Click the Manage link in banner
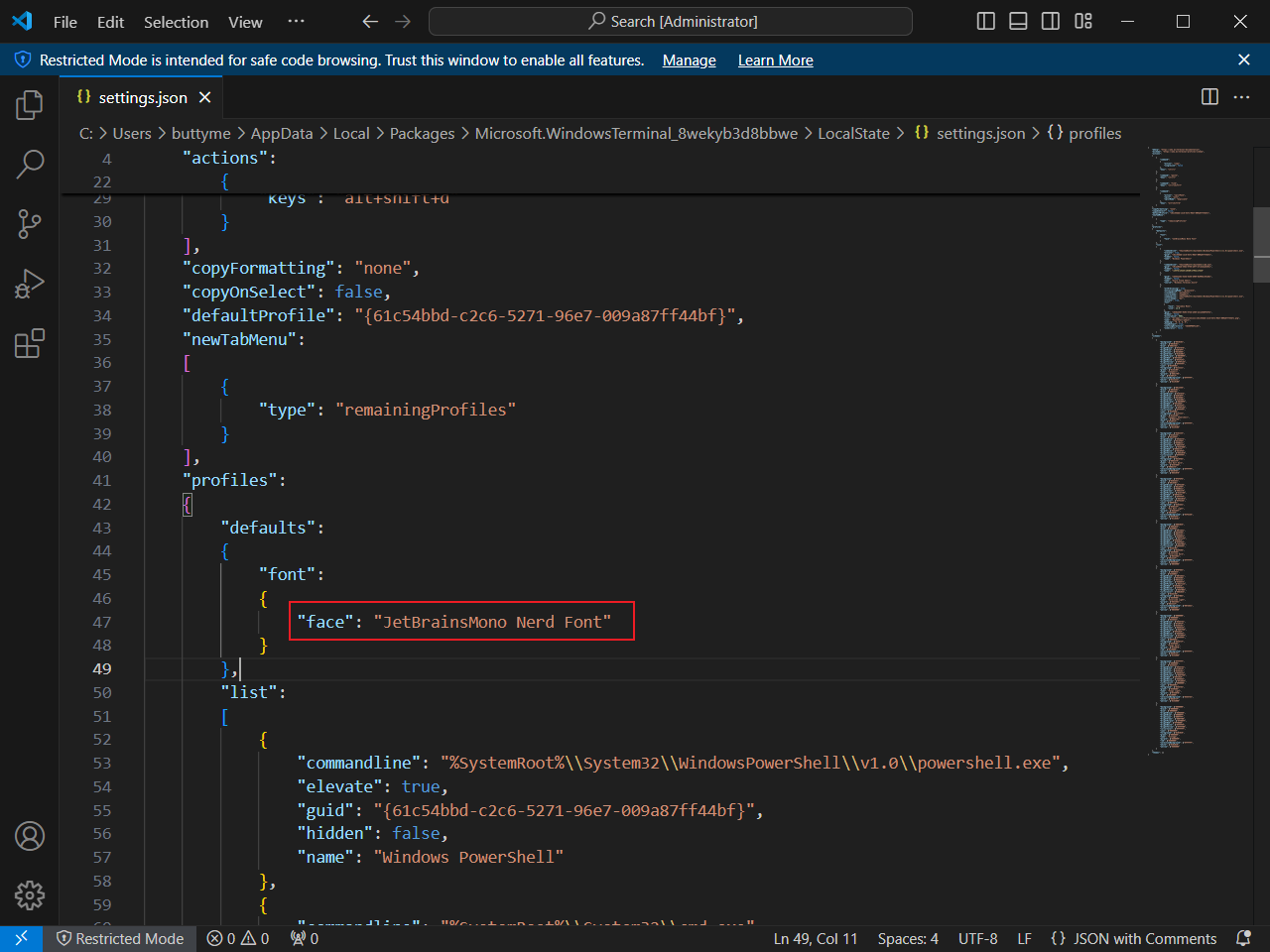This screenshot has width=1270, height=952. 689,60
